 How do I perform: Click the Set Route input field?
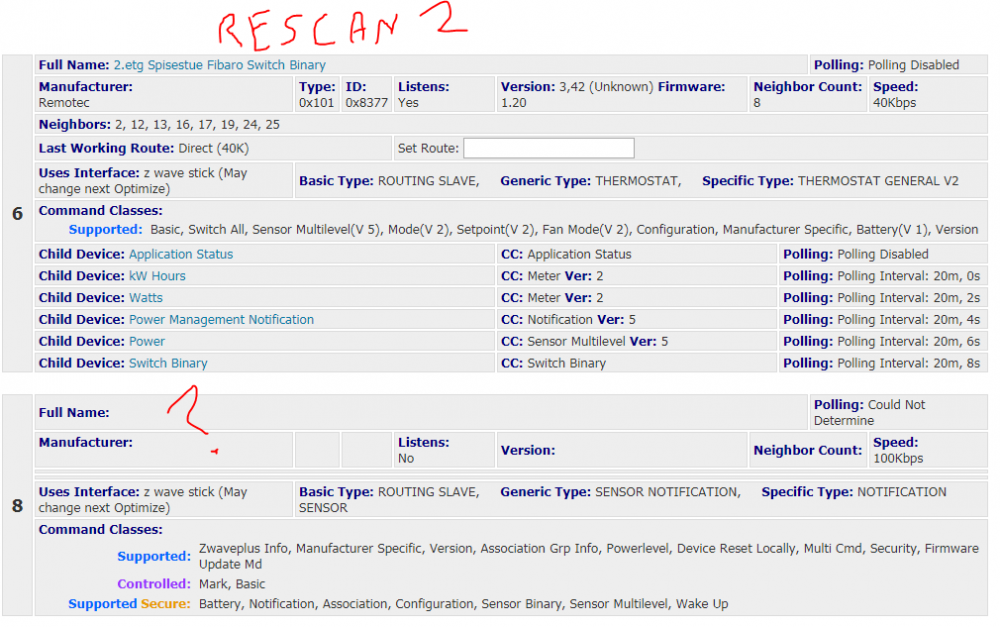click(548, 147)
